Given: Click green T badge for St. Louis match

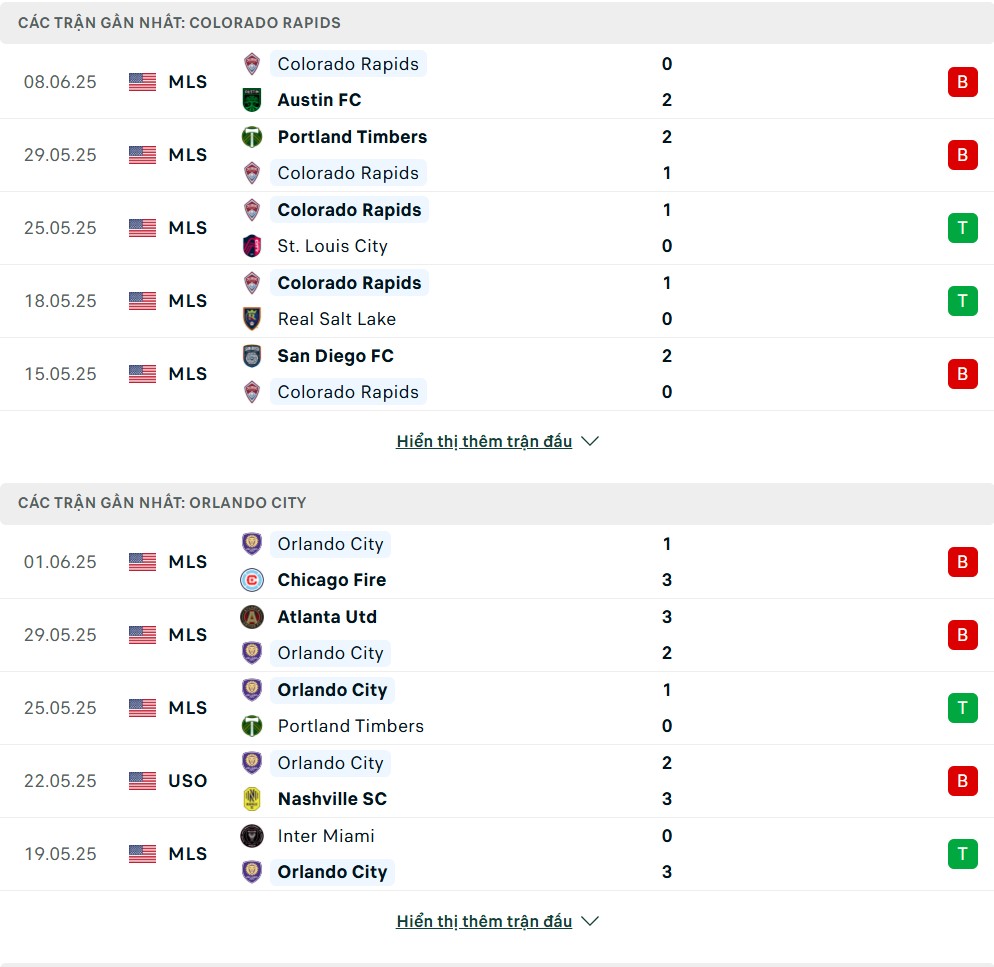Looking at the screenshot, I should pos(962,228).
